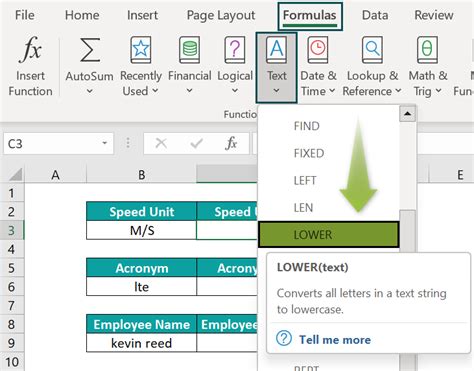Expand the Date & Time dropdown arrow

pyautogui.click(x=332, y=90)
